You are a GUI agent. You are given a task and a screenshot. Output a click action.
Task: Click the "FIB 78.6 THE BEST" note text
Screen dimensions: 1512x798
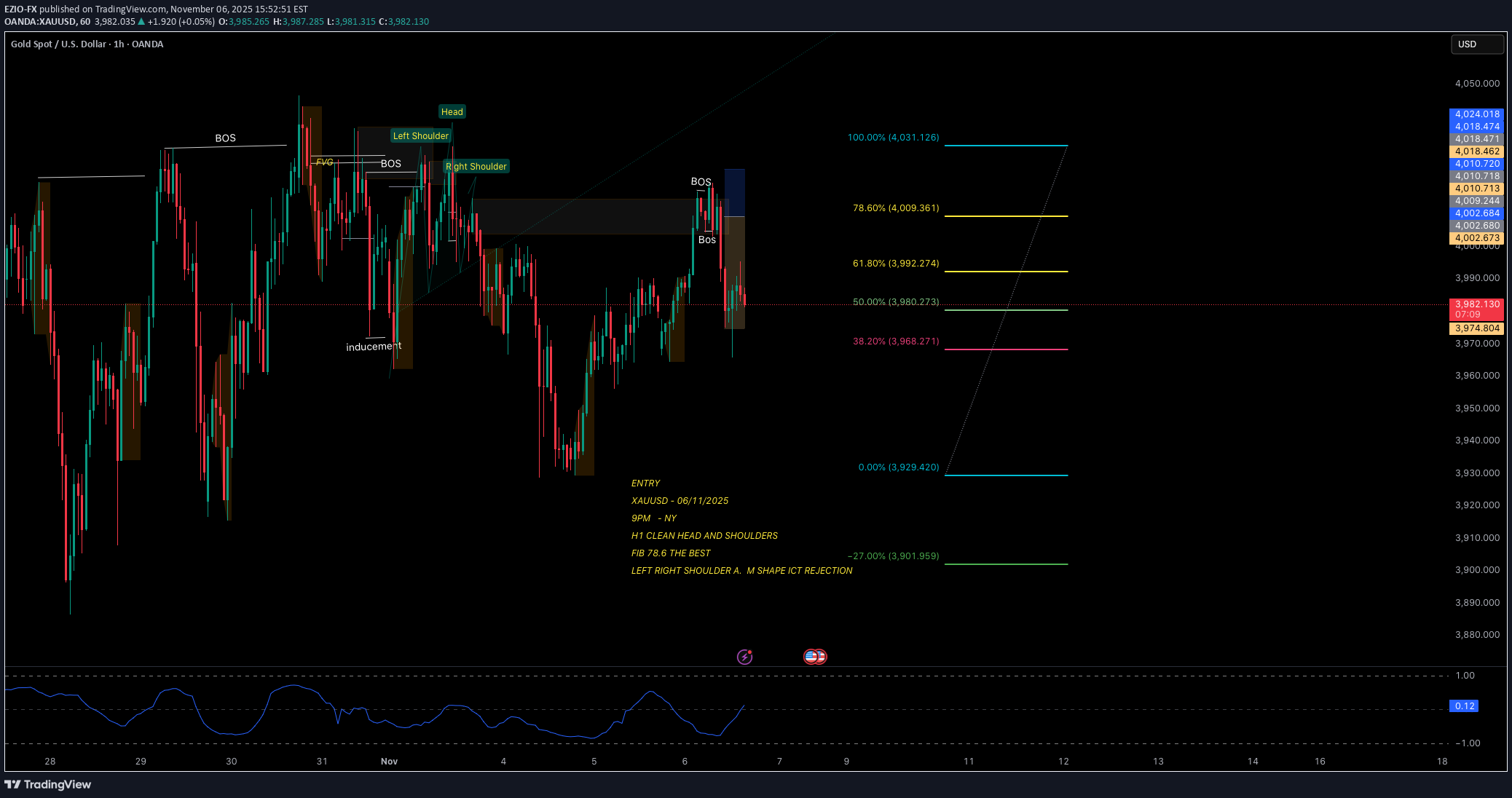(x=670, y=553)
